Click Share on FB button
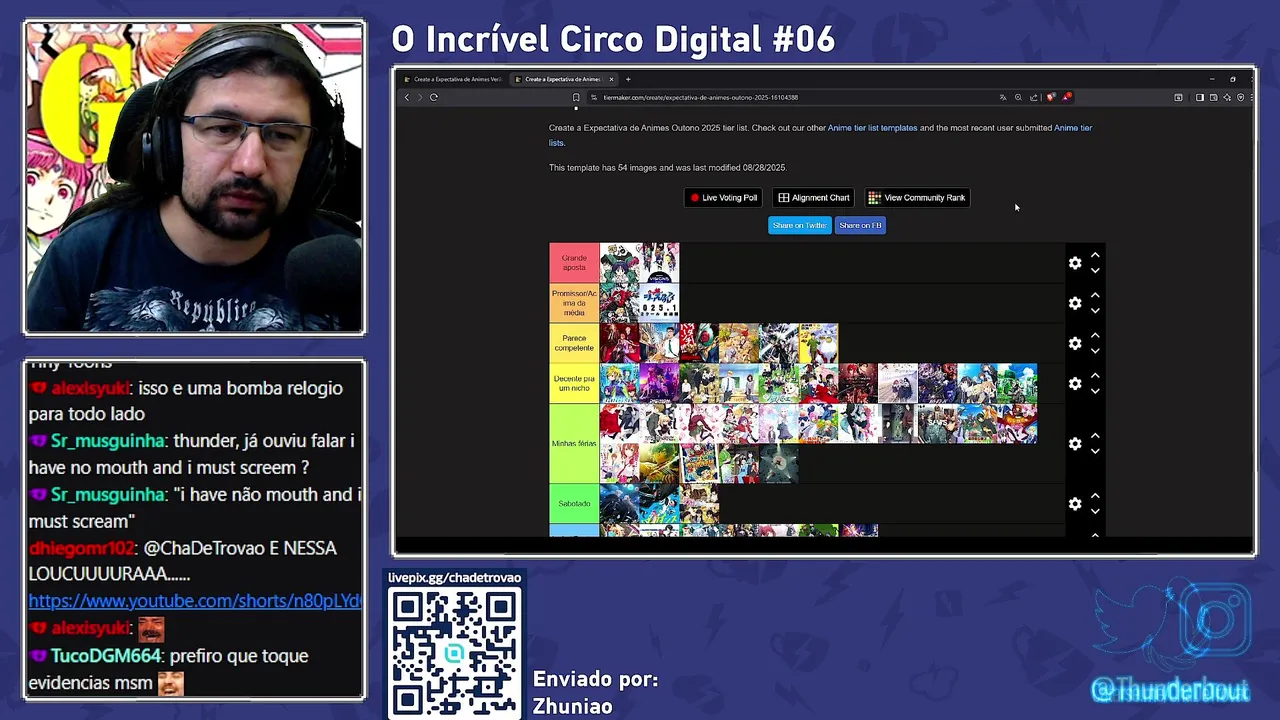Screen dimensions: 1280x720 [x=860, y=225]
